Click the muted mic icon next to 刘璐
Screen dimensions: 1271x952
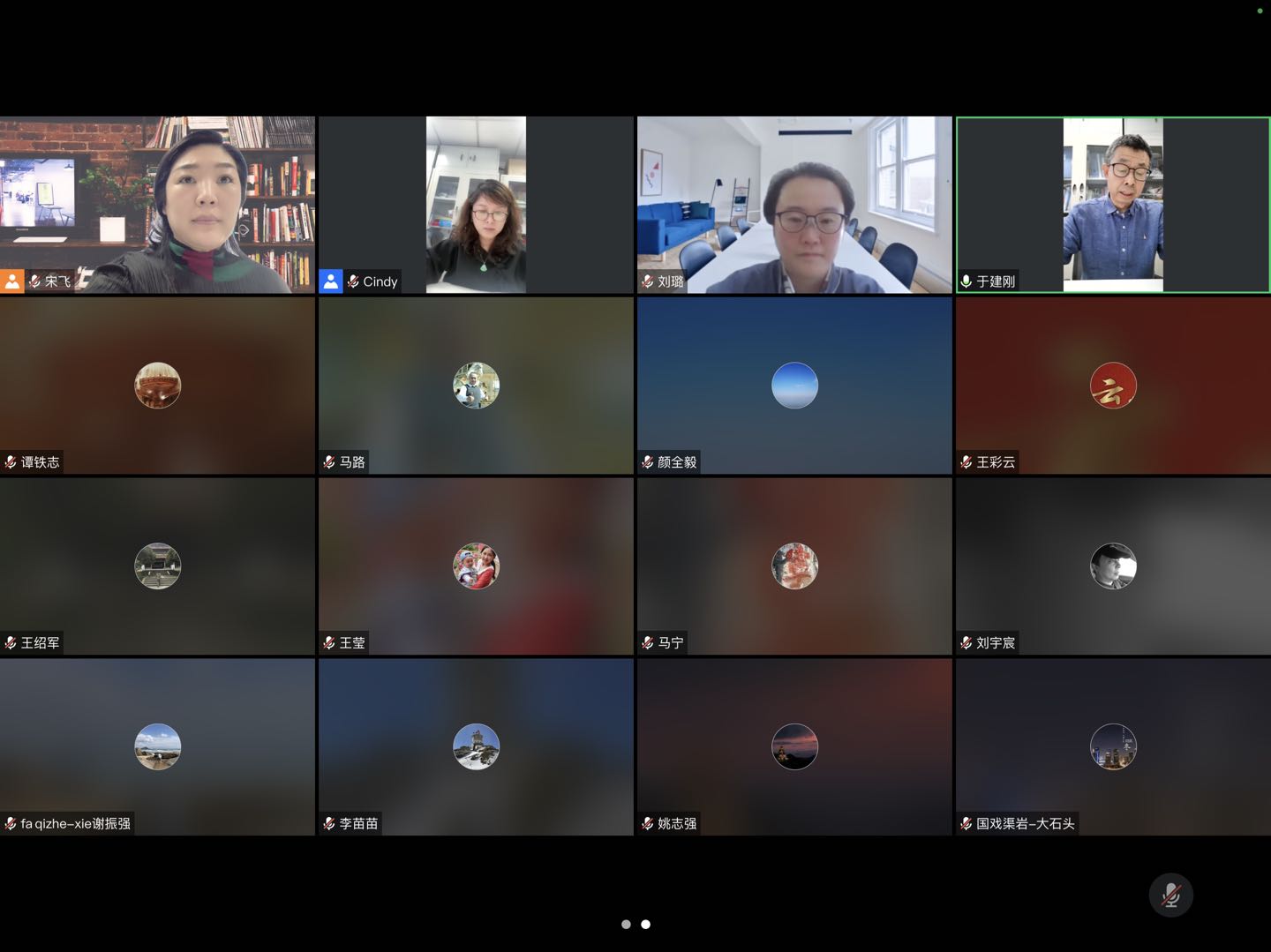(x=648, y=281)
